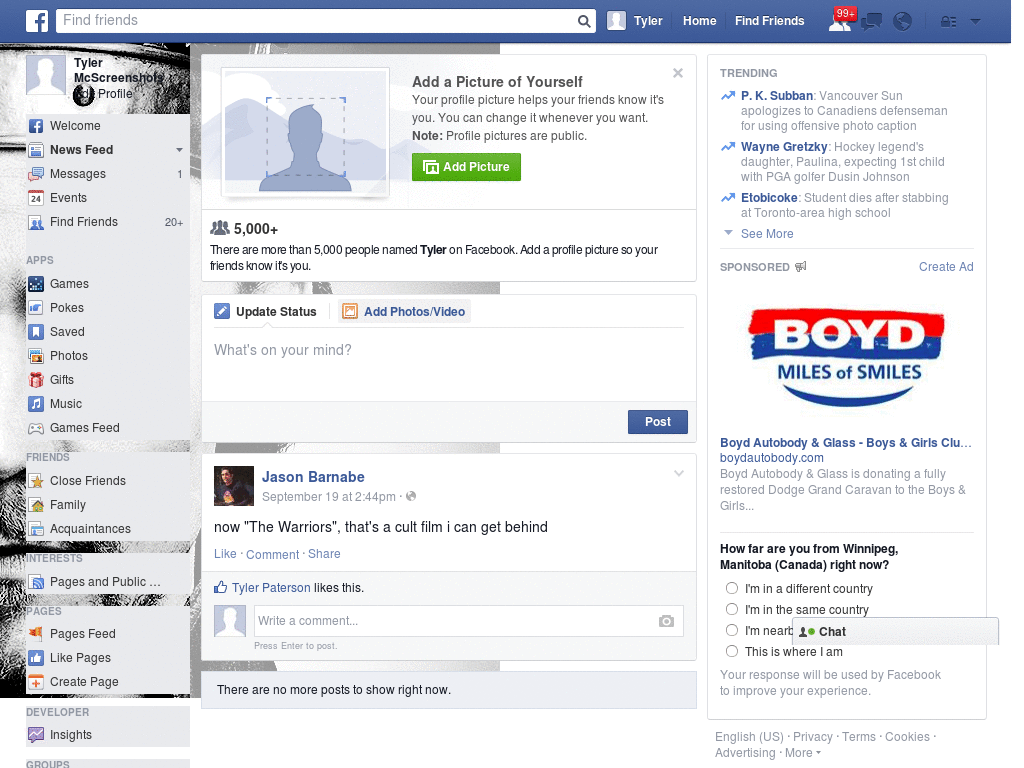Select "This is where I am" option
This screenshot has height=768, width=1024.
point(732,651)
